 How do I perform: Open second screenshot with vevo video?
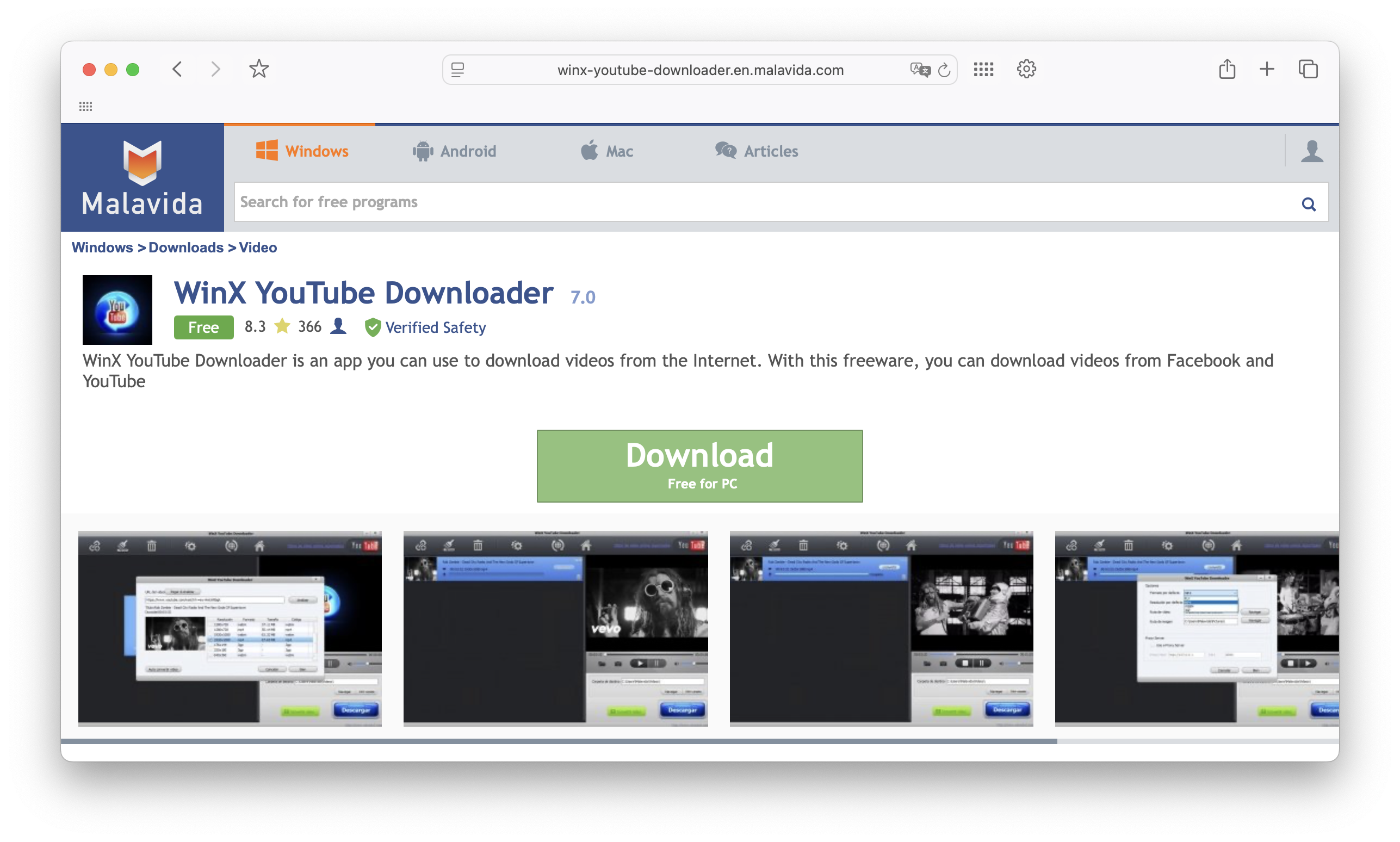pos(555,628)
